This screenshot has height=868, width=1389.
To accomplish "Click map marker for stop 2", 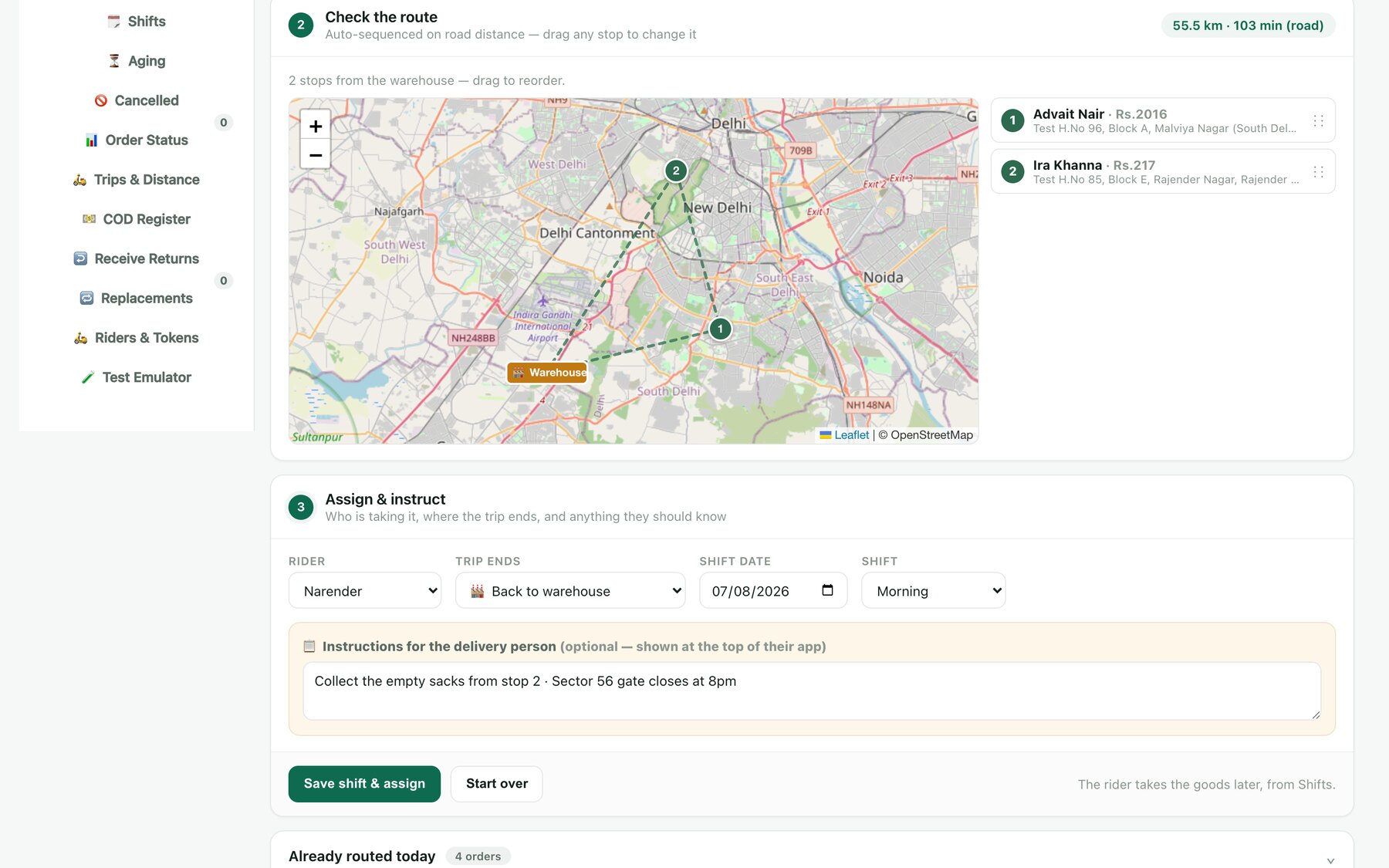I will 676,171.
